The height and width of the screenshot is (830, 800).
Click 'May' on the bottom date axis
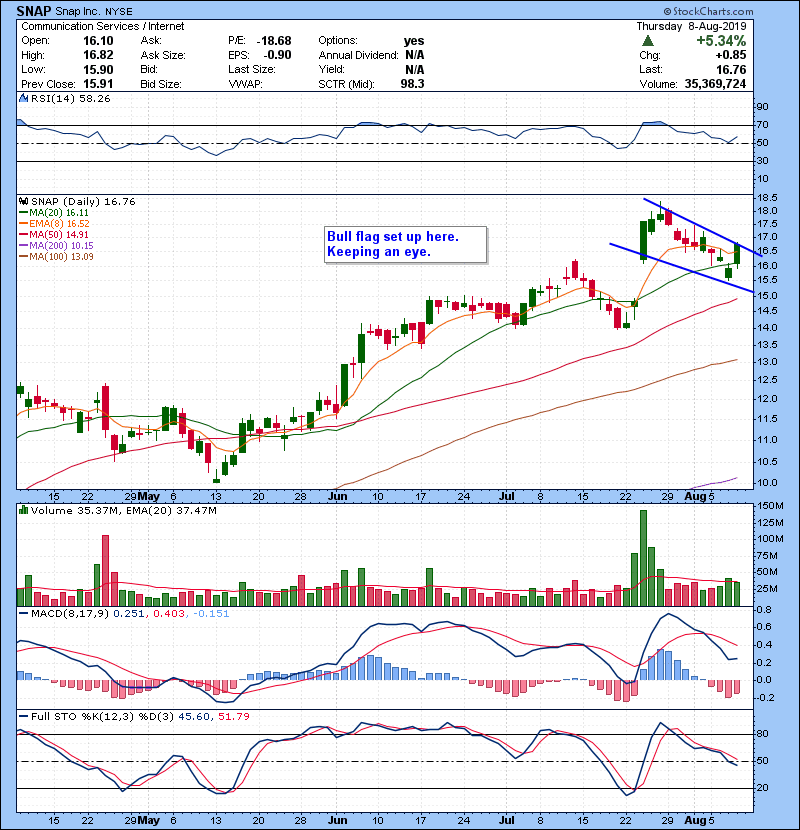(149, 820)
